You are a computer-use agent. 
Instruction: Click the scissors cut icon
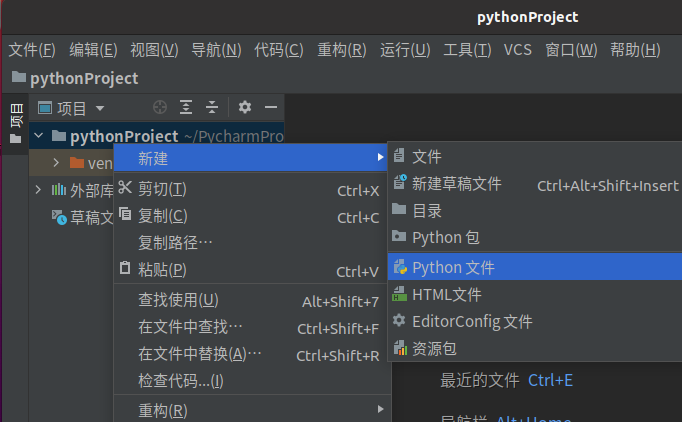[x=125, y=187]
